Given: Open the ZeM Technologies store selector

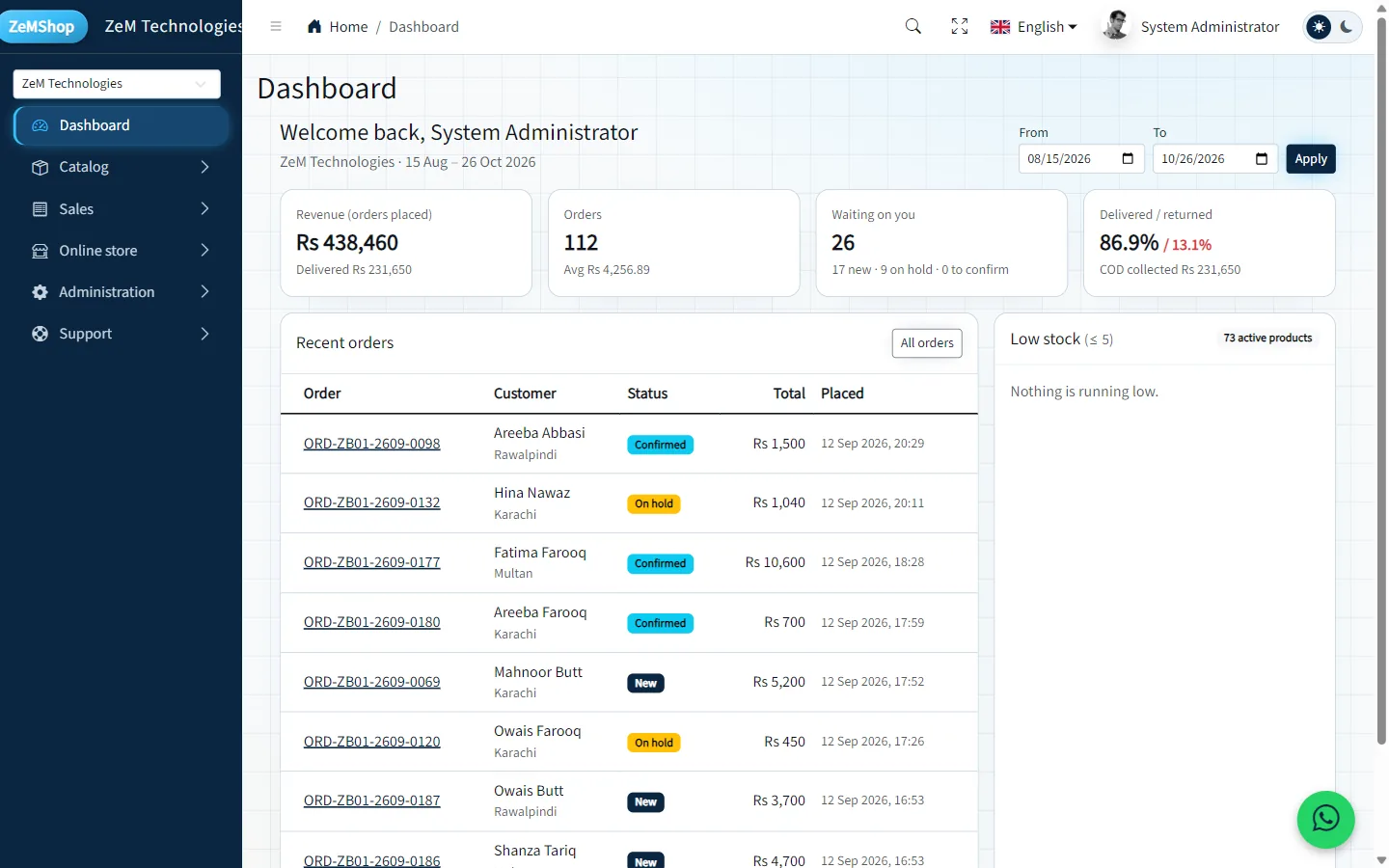Looking at the screenshot, I should [117, 84].
